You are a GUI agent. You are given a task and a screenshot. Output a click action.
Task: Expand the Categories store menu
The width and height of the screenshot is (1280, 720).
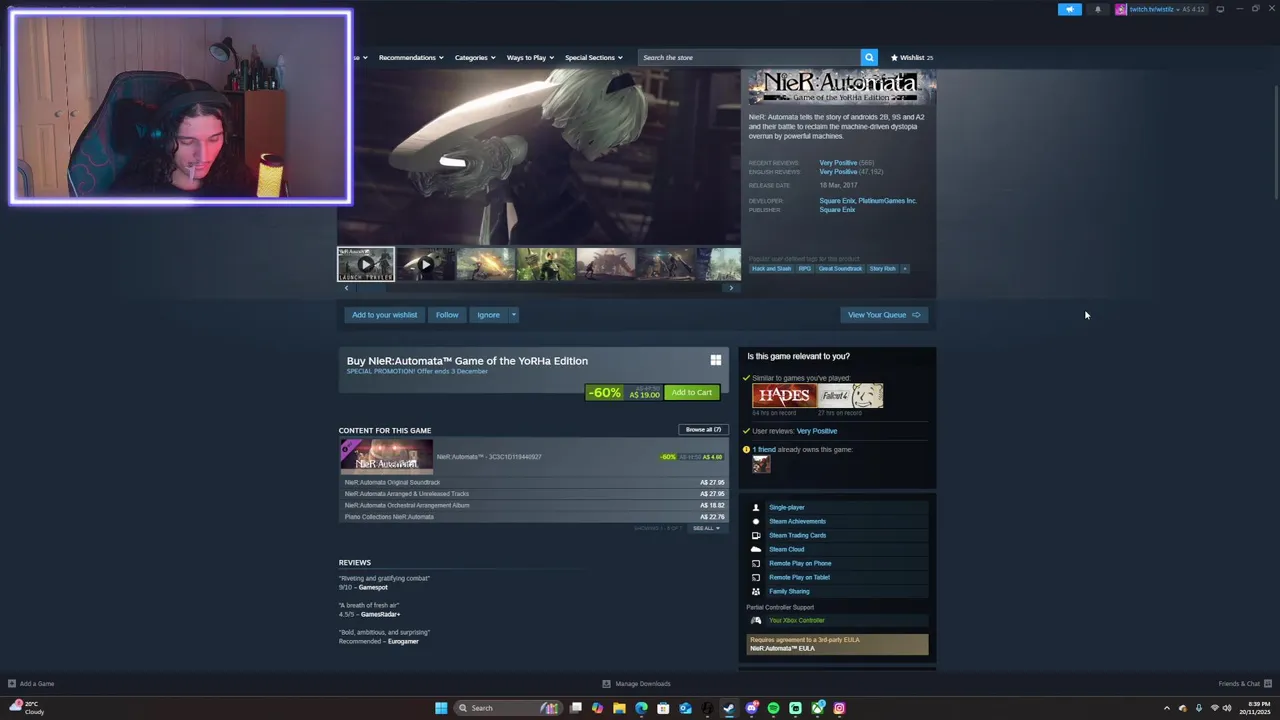[475, 57]
